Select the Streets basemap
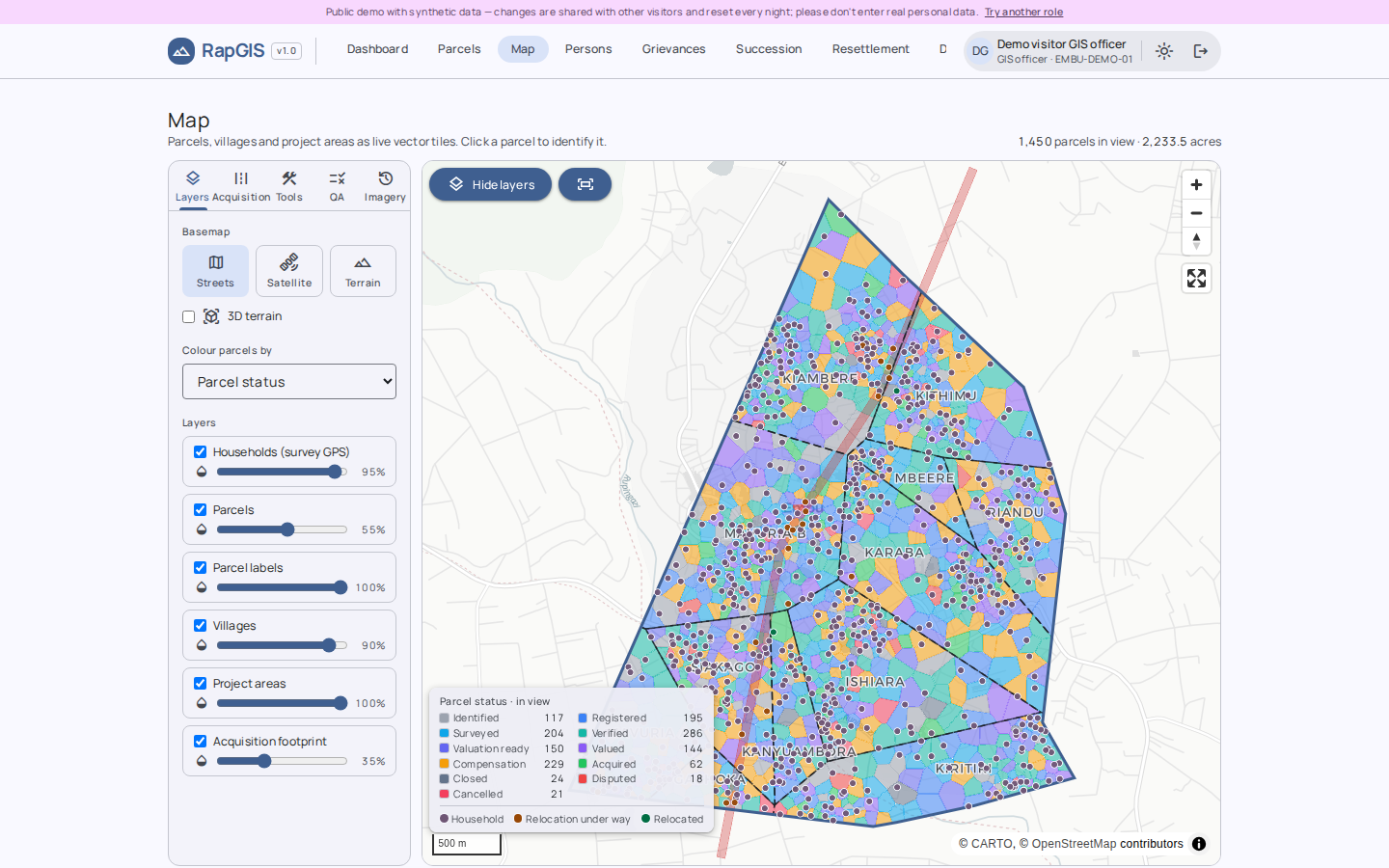 coord(215,271)
